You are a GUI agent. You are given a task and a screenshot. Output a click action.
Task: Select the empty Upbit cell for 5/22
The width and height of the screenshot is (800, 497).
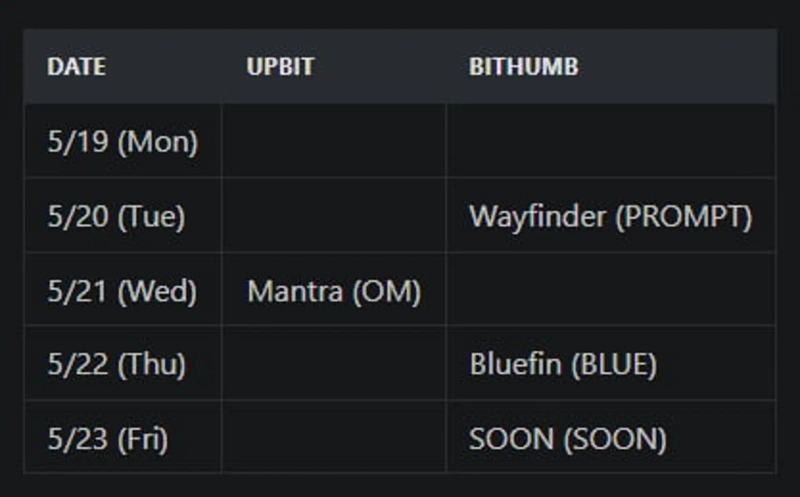[x=333, y=365]
